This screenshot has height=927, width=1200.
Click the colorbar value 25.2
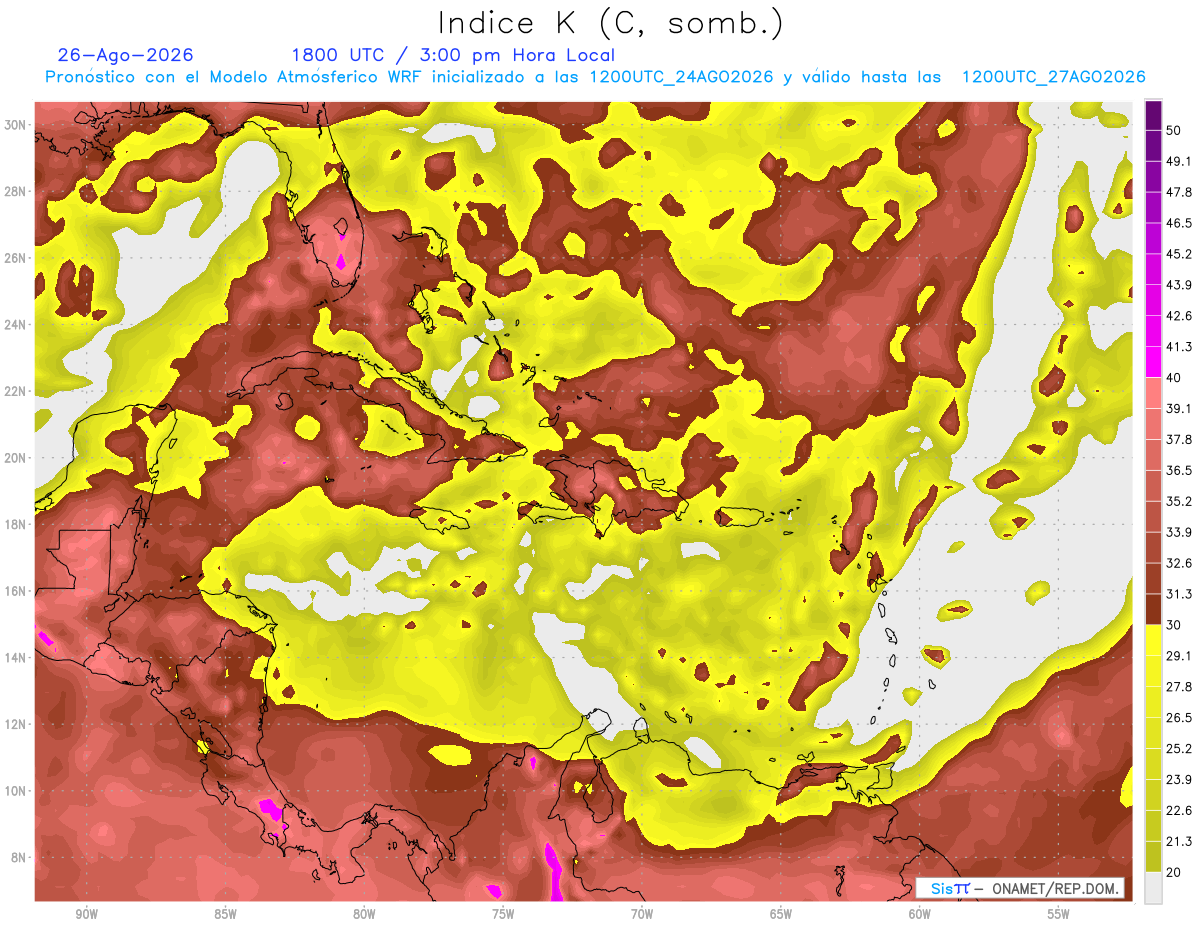coord(1179,749)
